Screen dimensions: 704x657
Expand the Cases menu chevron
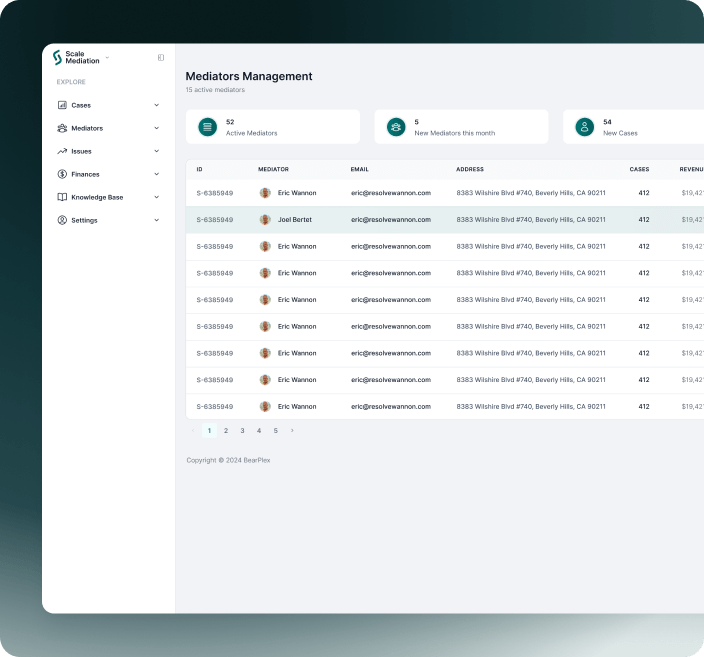click(x=156, y=105)
